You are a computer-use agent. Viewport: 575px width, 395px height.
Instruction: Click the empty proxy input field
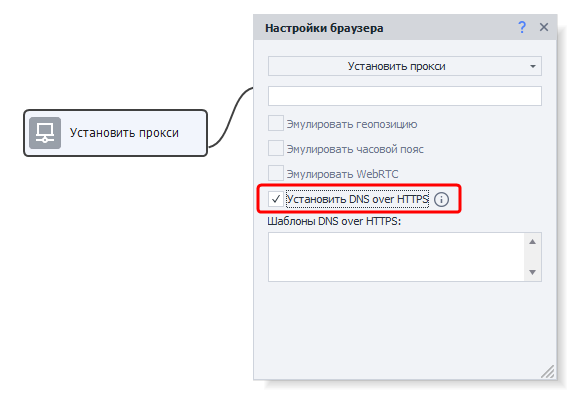(x=404, y=96)
